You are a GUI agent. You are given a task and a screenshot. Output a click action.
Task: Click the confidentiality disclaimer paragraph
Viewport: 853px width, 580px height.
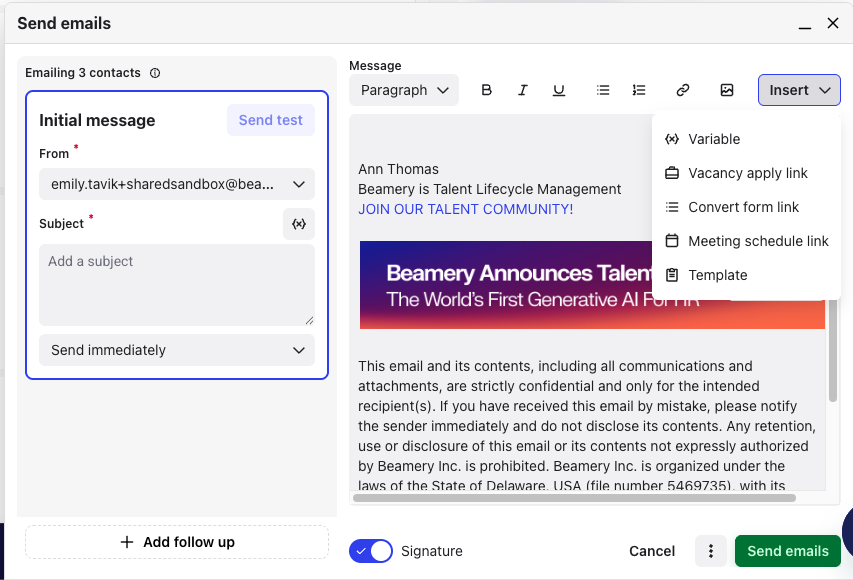point(586,425)
